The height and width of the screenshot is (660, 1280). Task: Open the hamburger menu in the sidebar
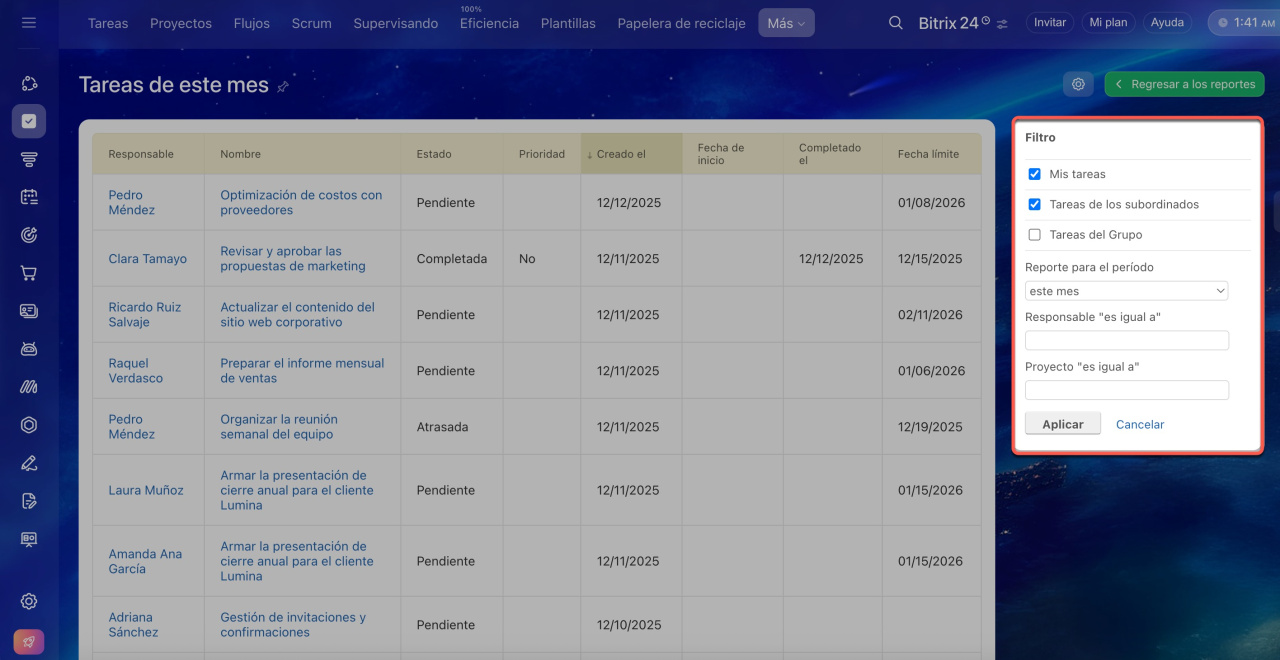pyautogui.click(x=29, y=22)
